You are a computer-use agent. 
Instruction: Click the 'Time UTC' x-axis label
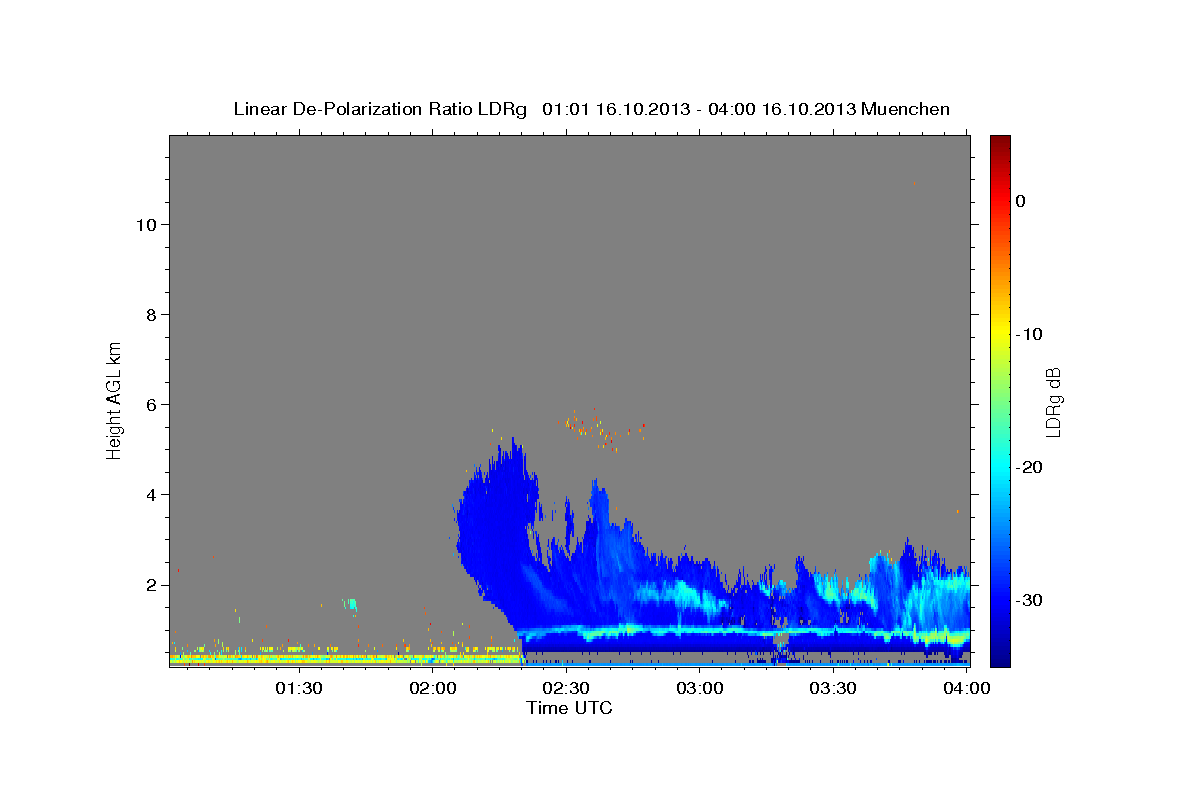click(x=569, y=708)
